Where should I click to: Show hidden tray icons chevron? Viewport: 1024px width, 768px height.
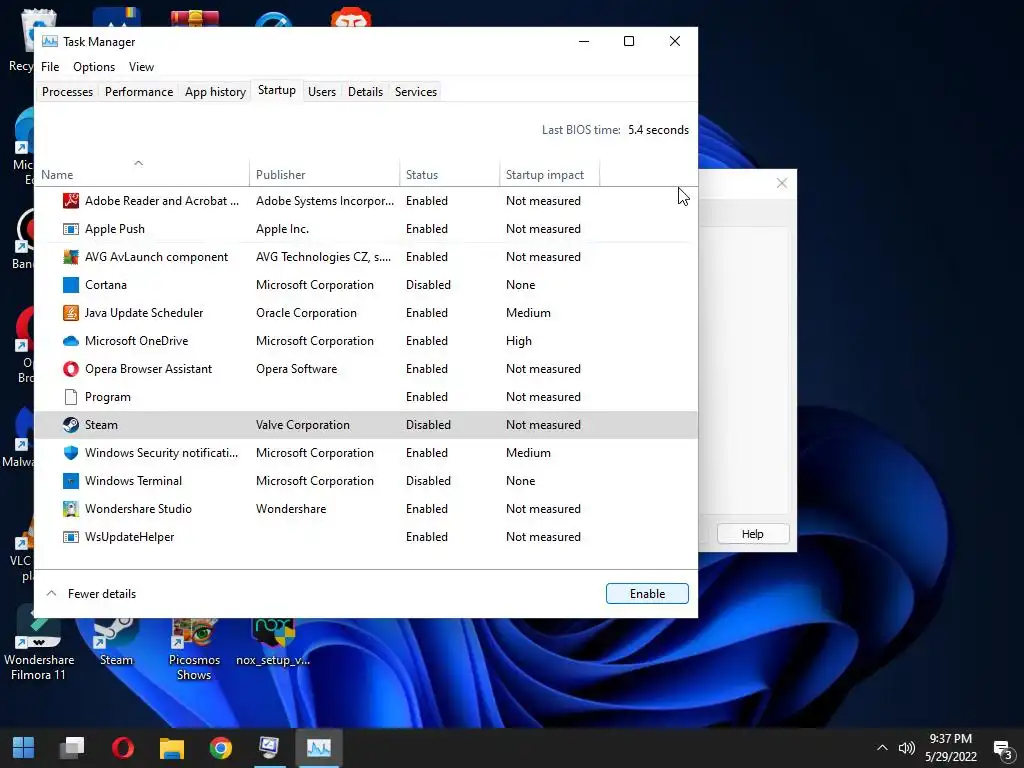882,748
